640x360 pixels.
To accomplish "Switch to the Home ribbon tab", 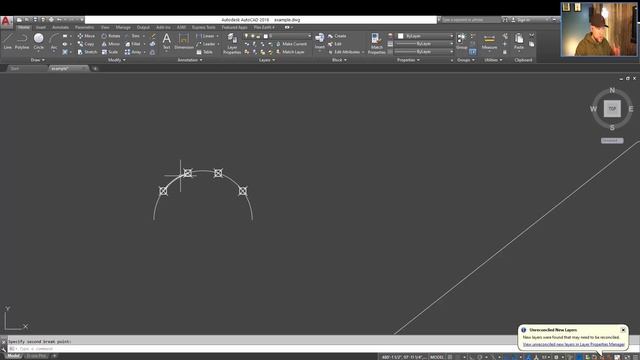I will [23, 27].
